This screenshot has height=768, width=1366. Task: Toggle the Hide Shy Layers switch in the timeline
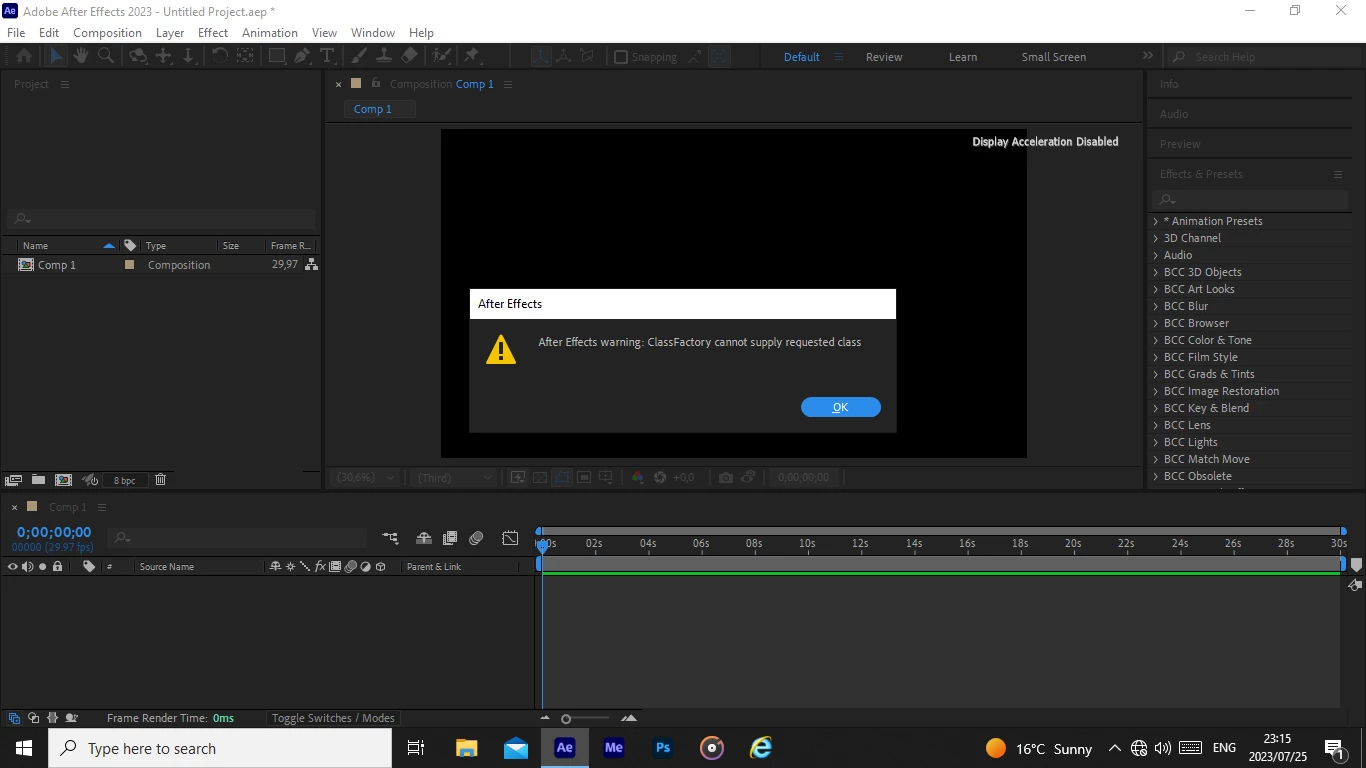pyautogui.click(x=424, y=538)
